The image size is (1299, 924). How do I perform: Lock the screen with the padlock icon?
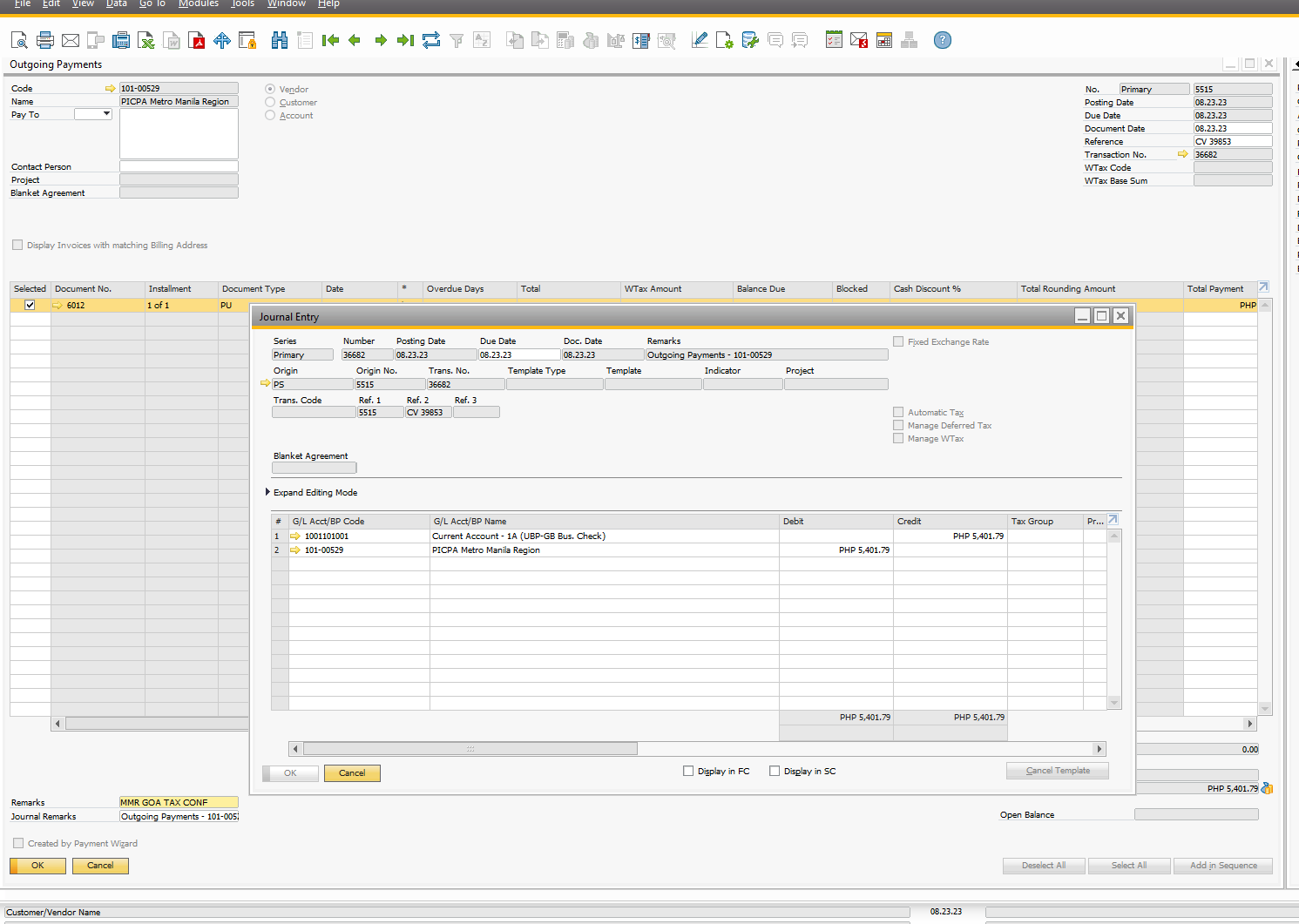247,40
